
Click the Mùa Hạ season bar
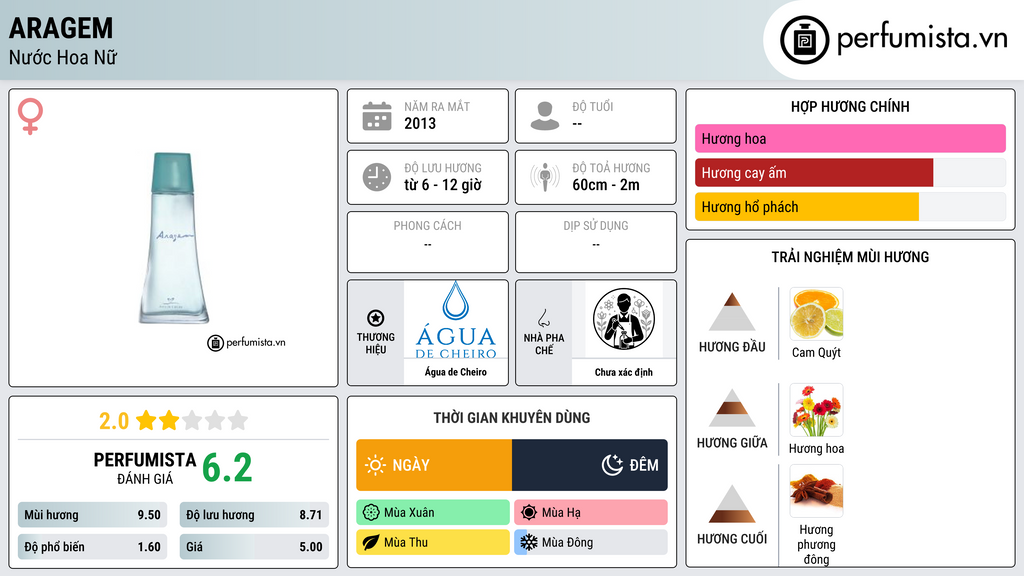tap(591, 513)
